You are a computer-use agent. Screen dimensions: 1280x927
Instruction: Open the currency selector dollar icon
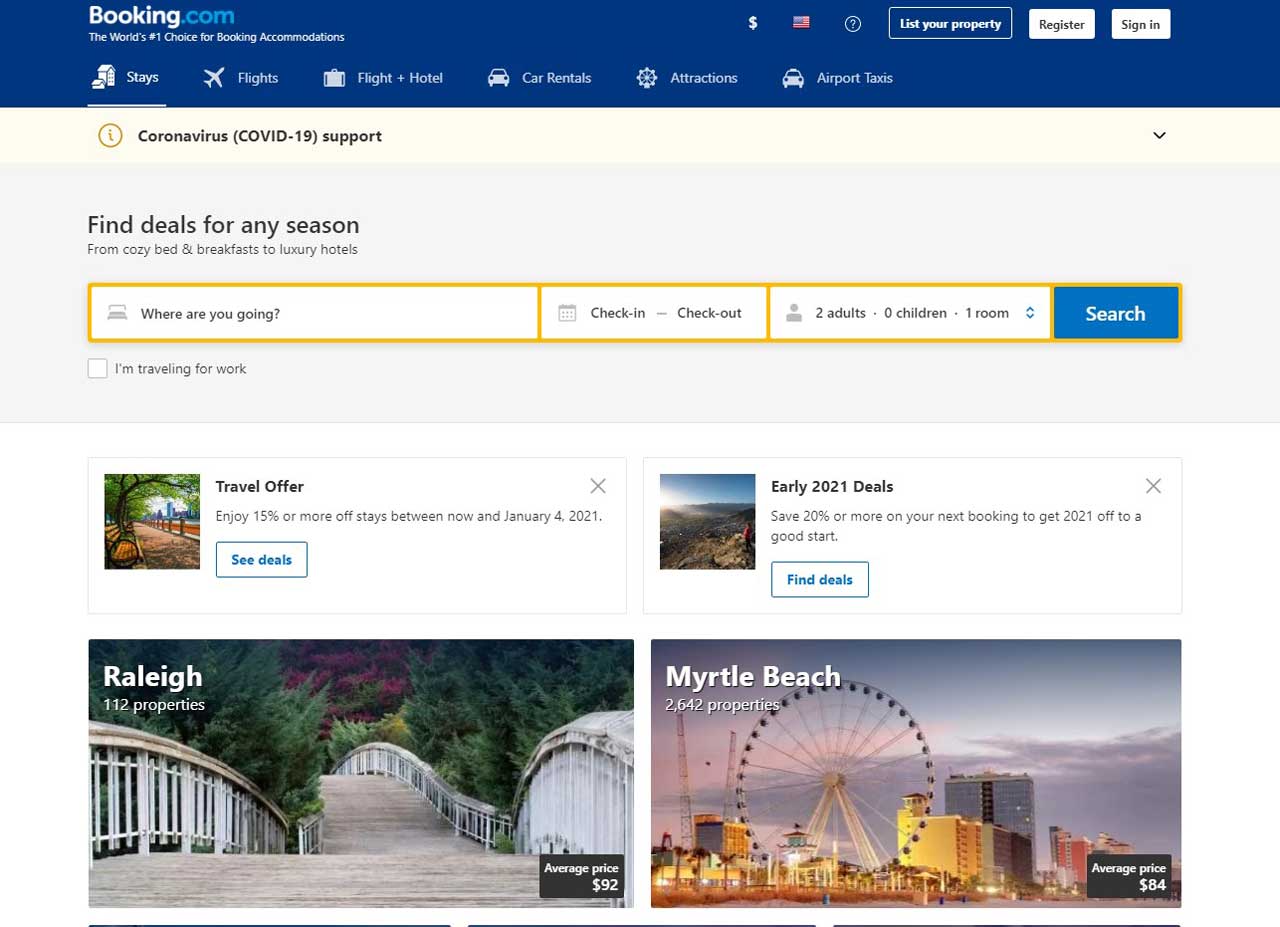753,23
